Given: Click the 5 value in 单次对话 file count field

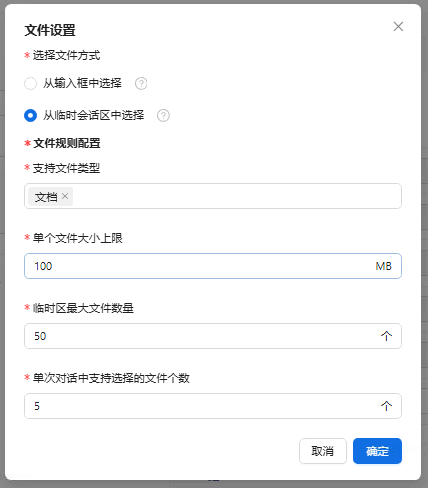Looking at the screenshot, I should click(37, 406).
